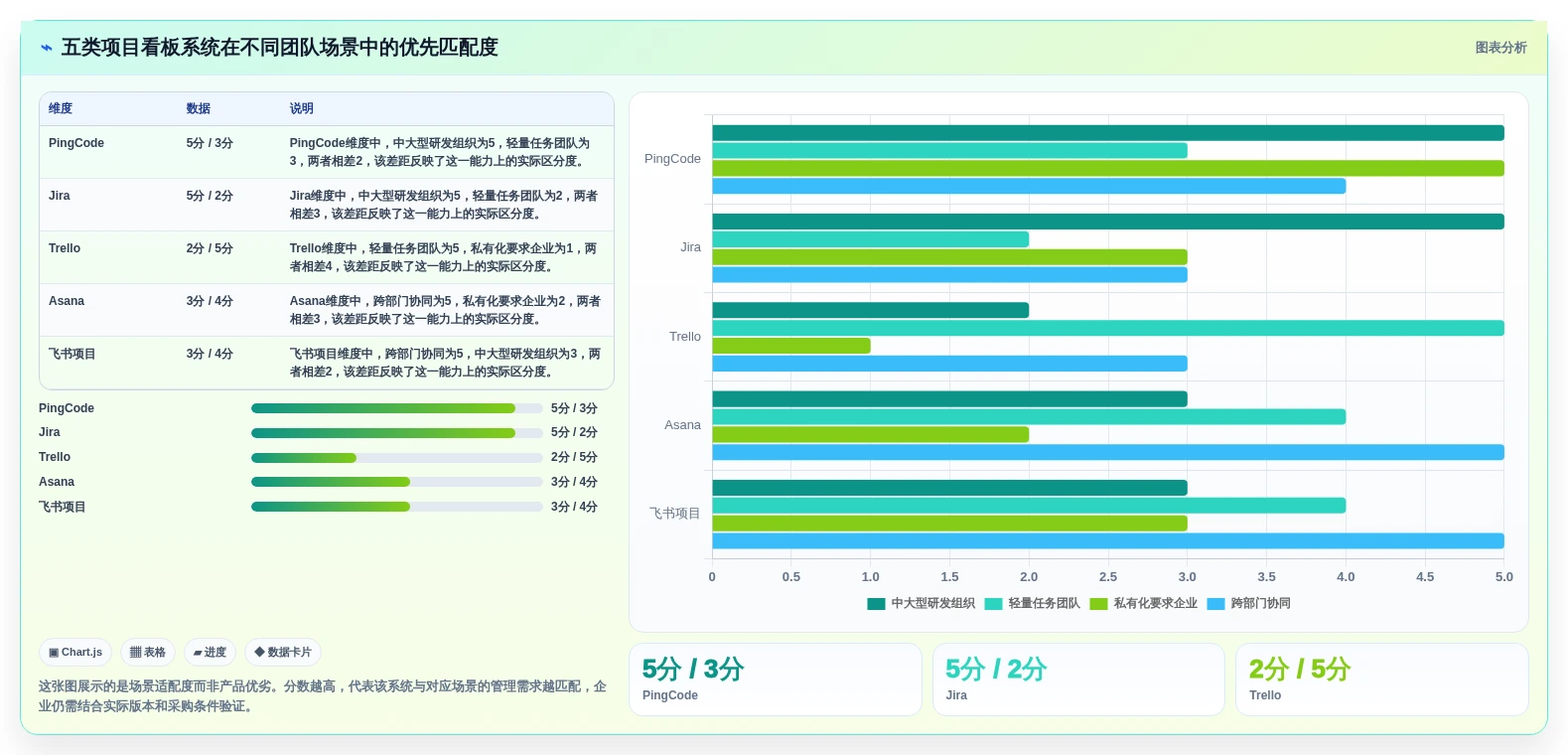The height and width of the screenshot is (755, 1568).
Task: Toggle the 轻量任务团队 legend item
Action: [x=1032, y=603]
